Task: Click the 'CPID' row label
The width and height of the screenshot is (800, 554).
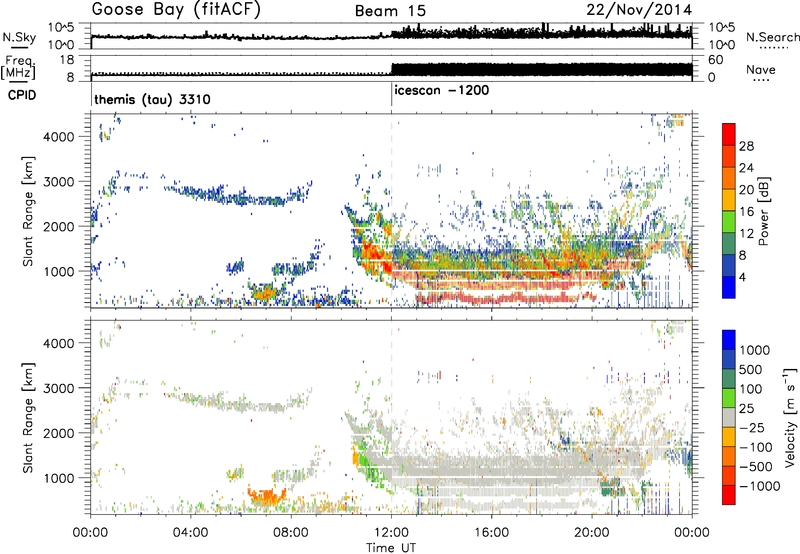Action: click(x=21, y=95)
